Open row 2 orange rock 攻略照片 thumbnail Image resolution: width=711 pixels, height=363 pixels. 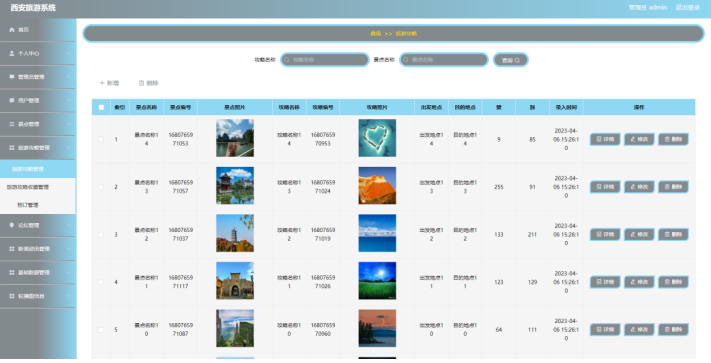pyautogui.click(x=377, y=186)
